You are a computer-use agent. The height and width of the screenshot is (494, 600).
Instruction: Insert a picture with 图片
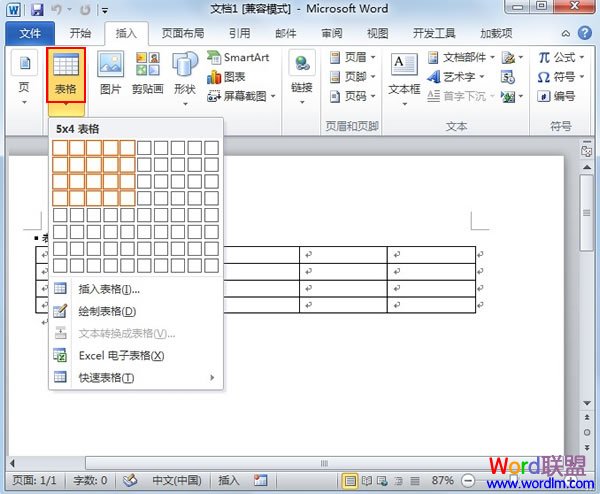coord(111,73)
